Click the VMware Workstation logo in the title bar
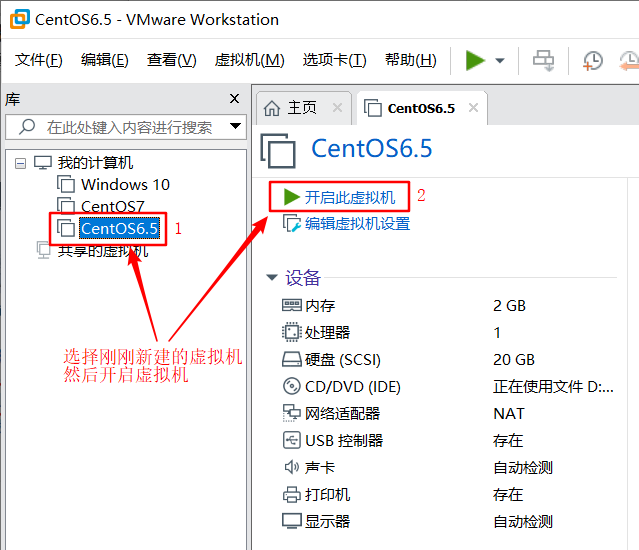Screen dimensions: 639x550 [x=20, y=19]
